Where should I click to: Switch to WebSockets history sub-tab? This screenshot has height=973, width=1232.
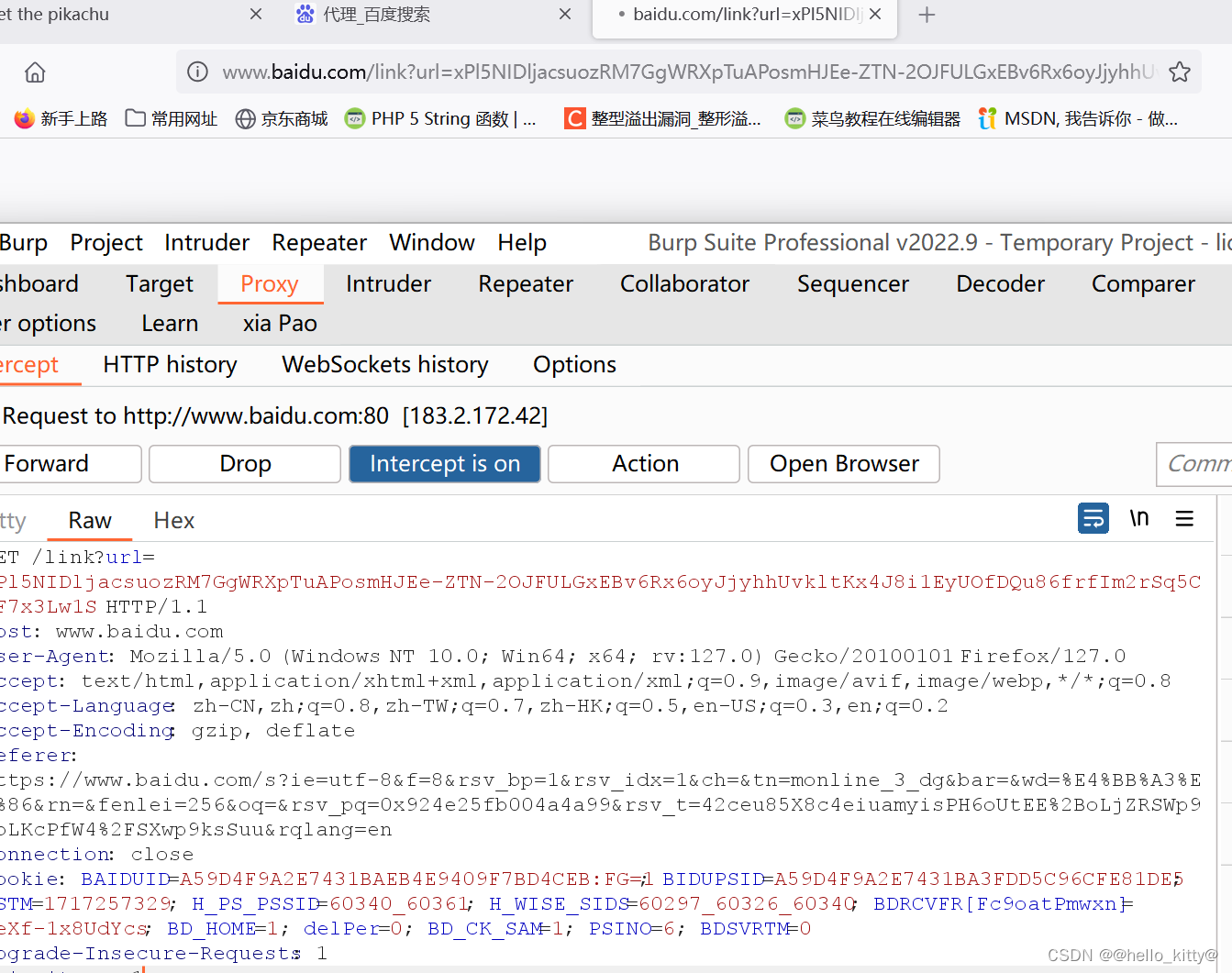tap(385, 364)
